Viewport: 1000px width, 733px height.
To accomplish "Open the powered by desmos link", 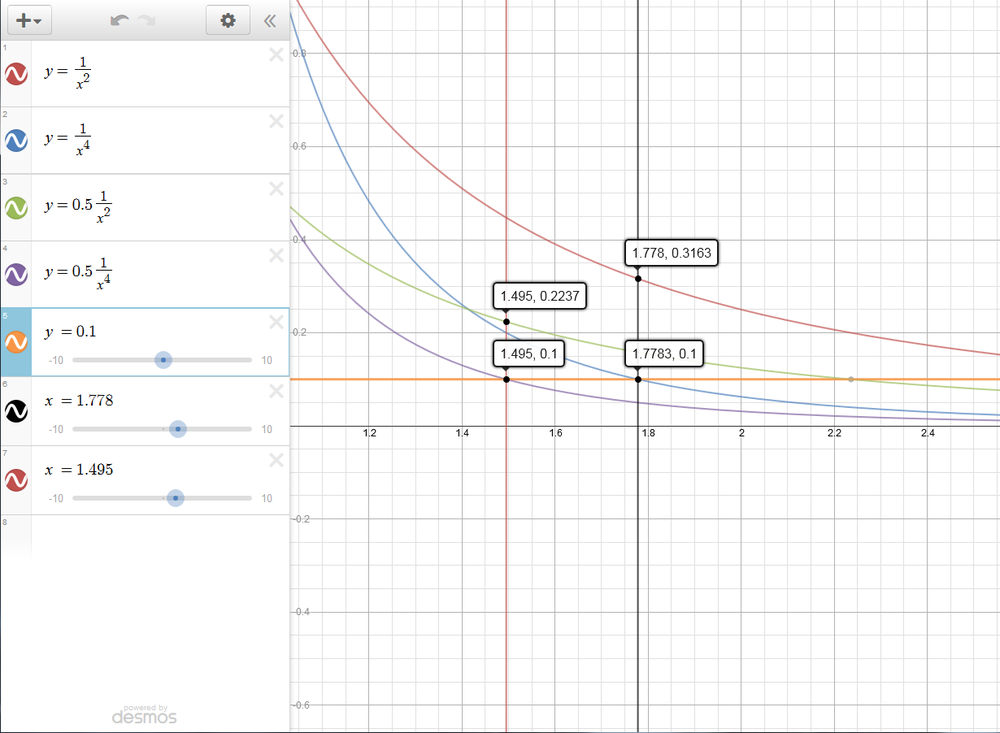I will pyautogui.click(x=144, y=714).
